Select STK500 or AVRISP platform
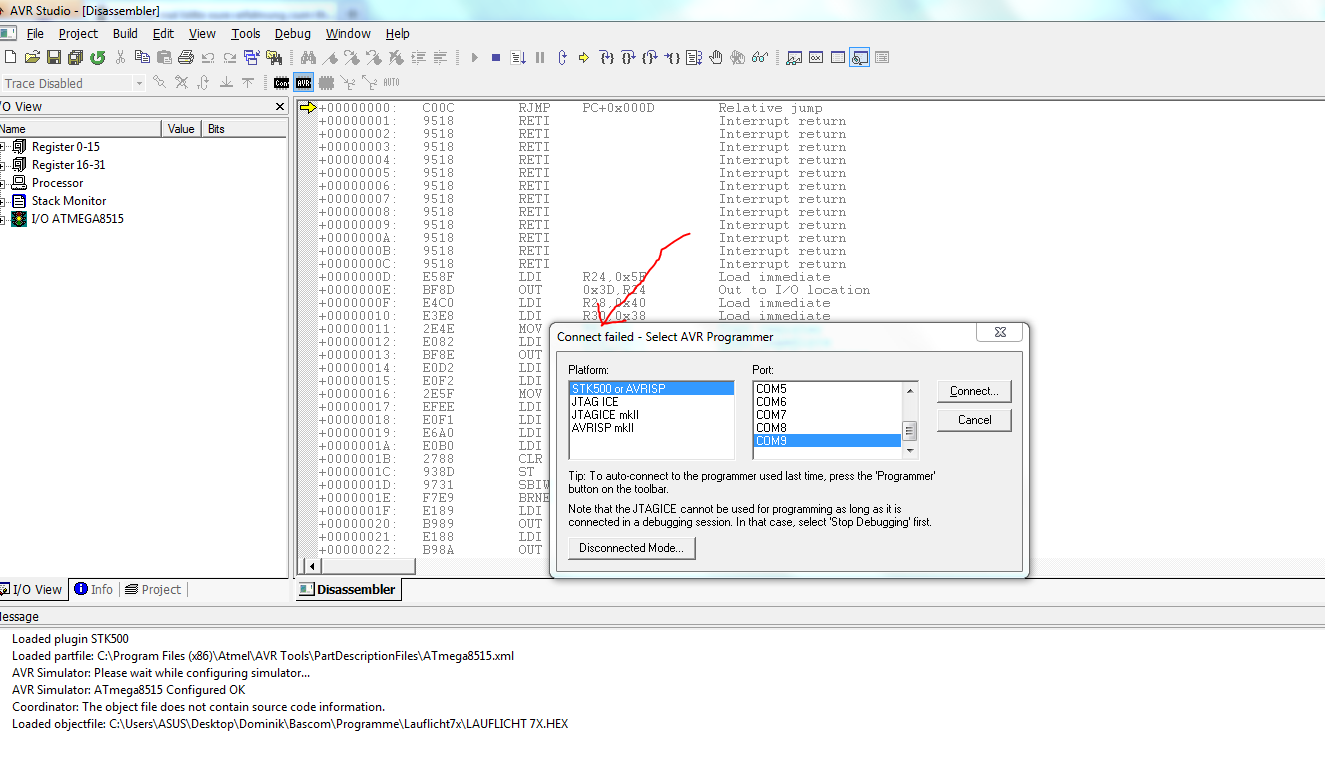Image resolution: width=1325 pixels, height=760 pixels. click(651, 389)
